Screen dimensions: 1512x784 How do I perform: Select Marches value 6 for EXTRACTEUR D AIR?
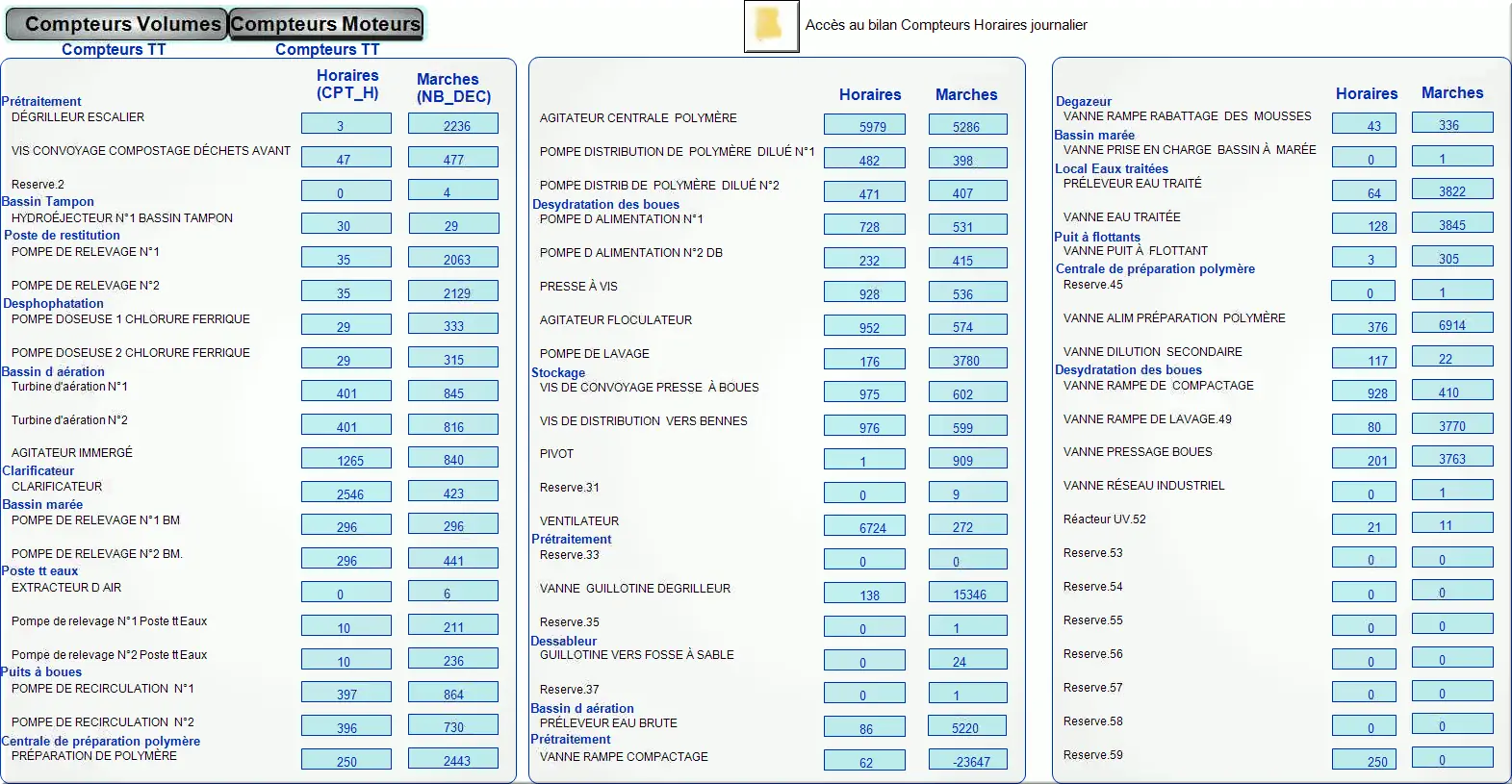click(453, 593)
